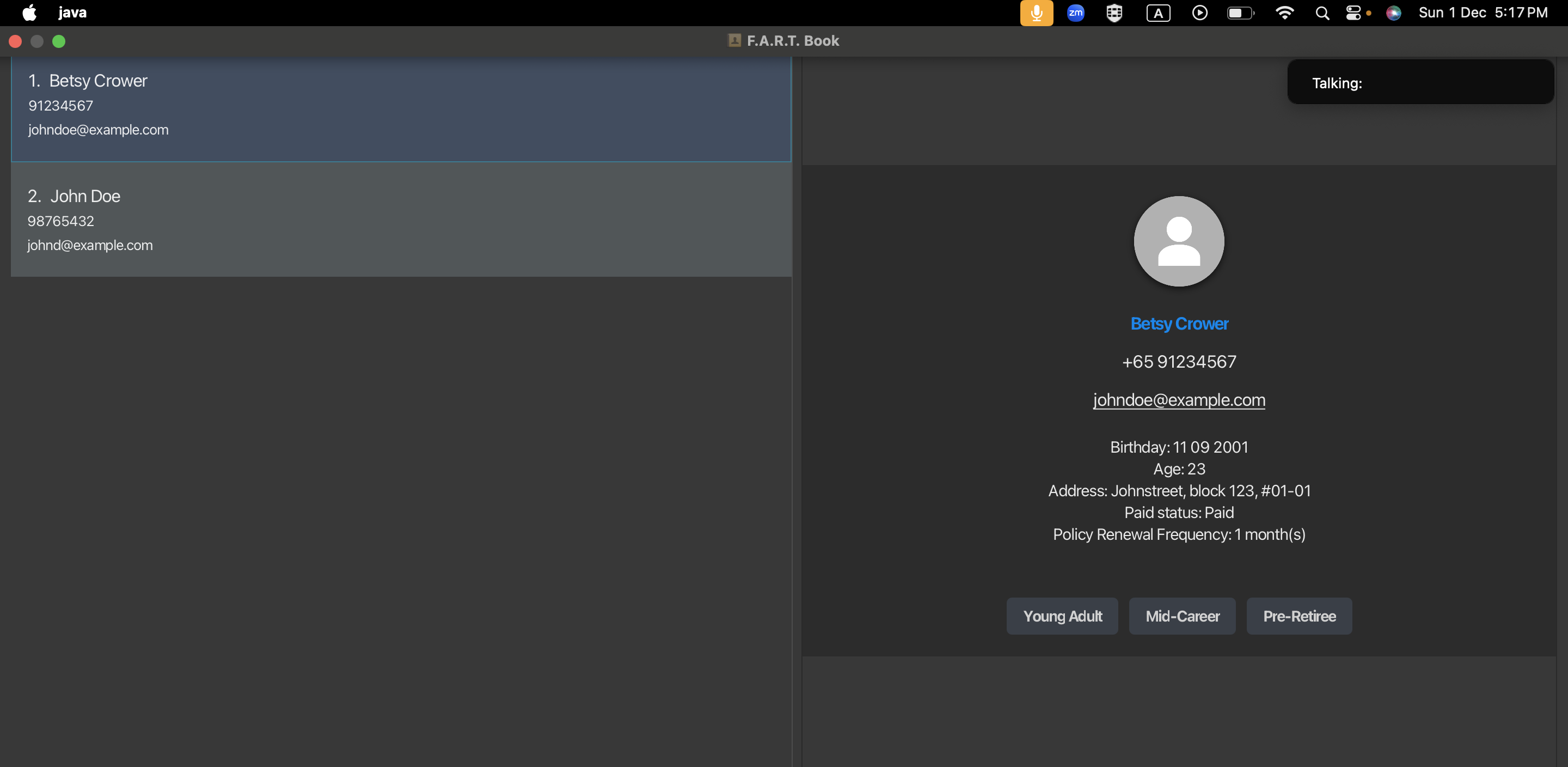Click the play circle menu bar icon
1568x767 pixels.
pos(1199,13)
